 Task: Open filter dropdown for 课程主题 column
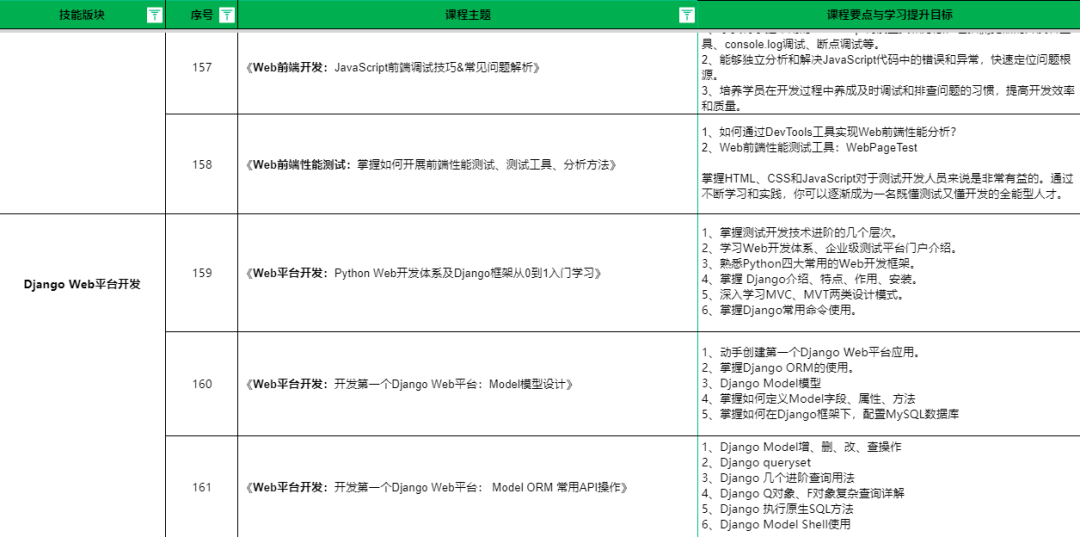pos(686,15)
